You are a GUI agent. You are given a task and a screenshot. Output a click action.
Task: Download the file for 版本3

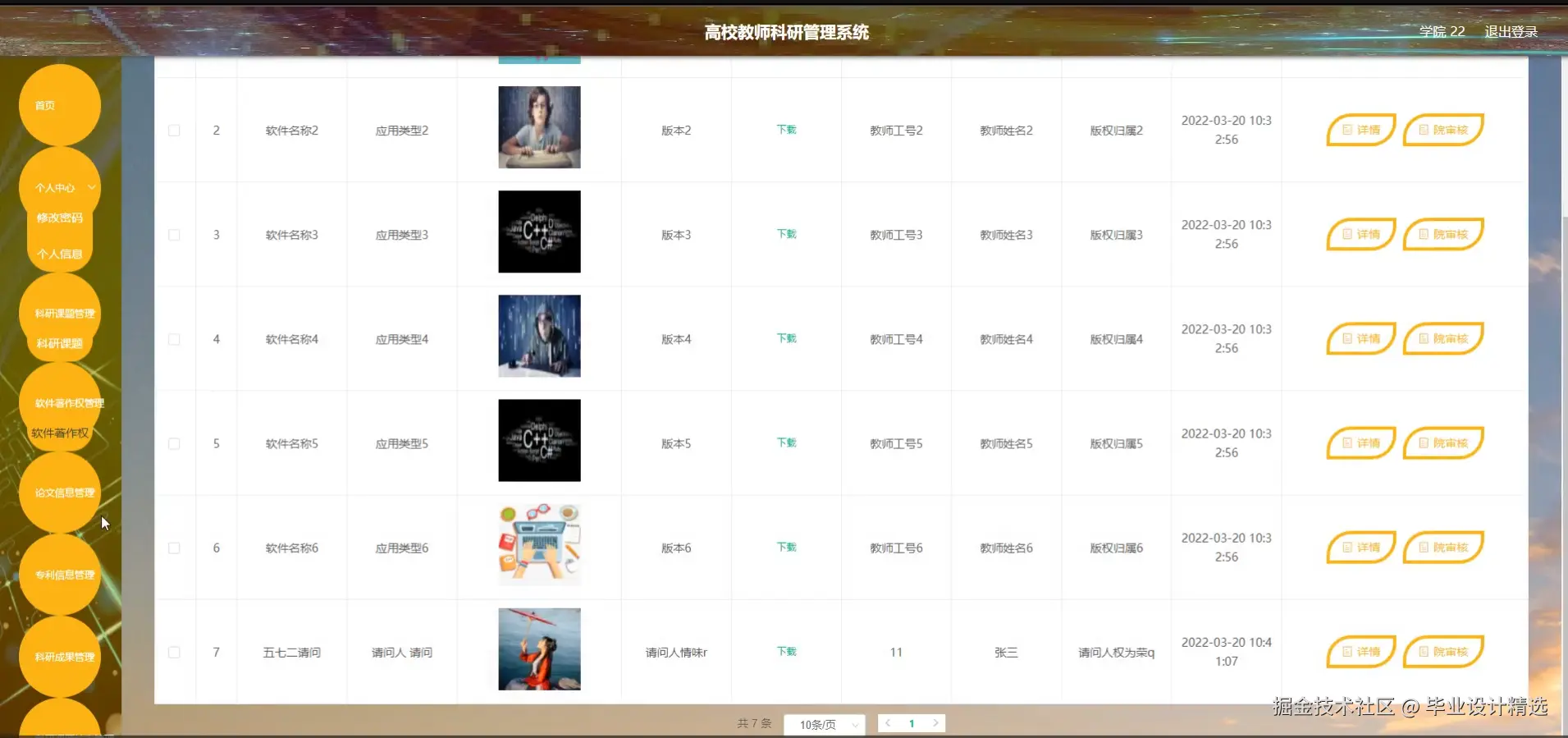(x=786, y=234)
